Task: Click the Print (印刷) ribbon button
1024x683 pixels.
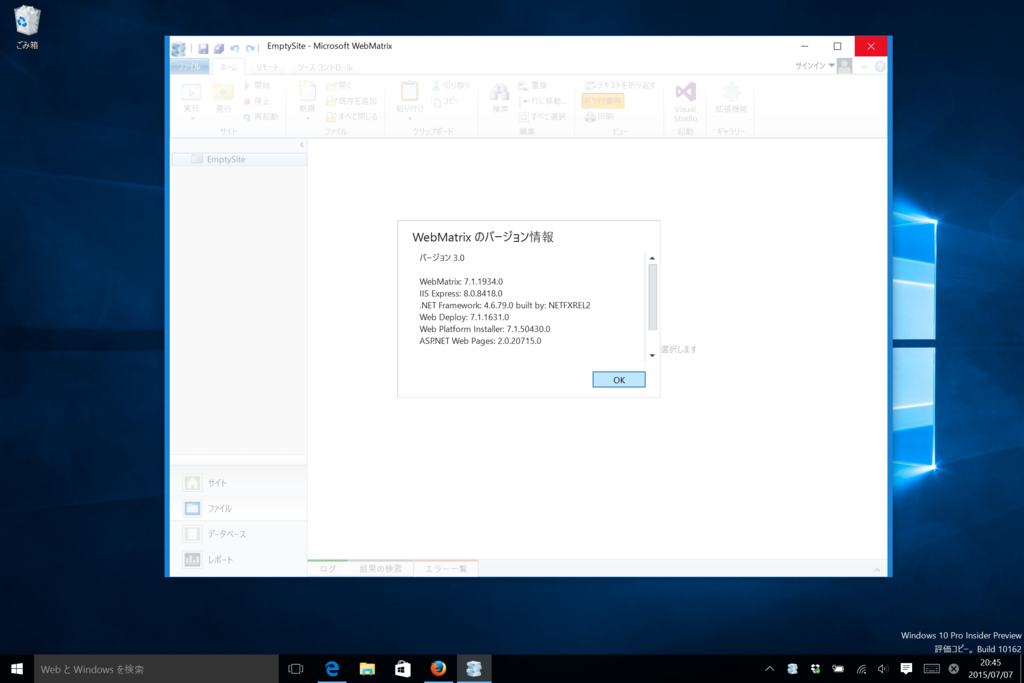Action: point(599,117)
